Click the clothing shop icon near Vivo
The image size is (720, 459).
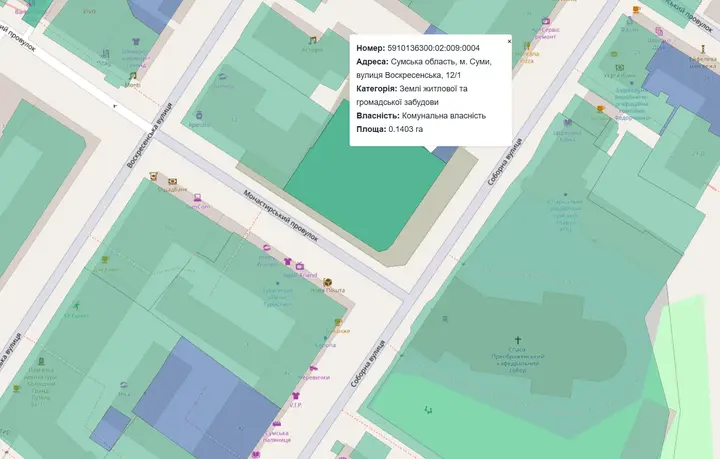click(136, 42)
